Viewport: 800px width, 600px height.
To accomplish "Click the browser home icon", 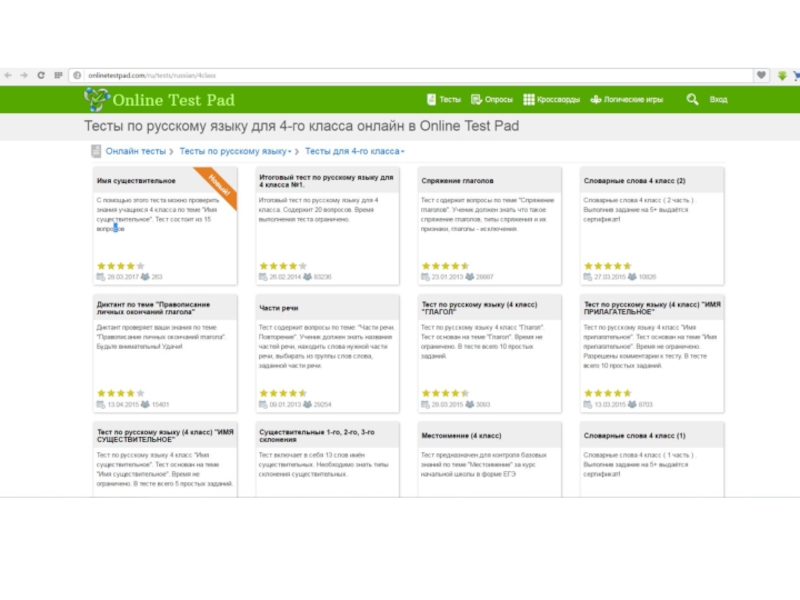I will 57,75.
